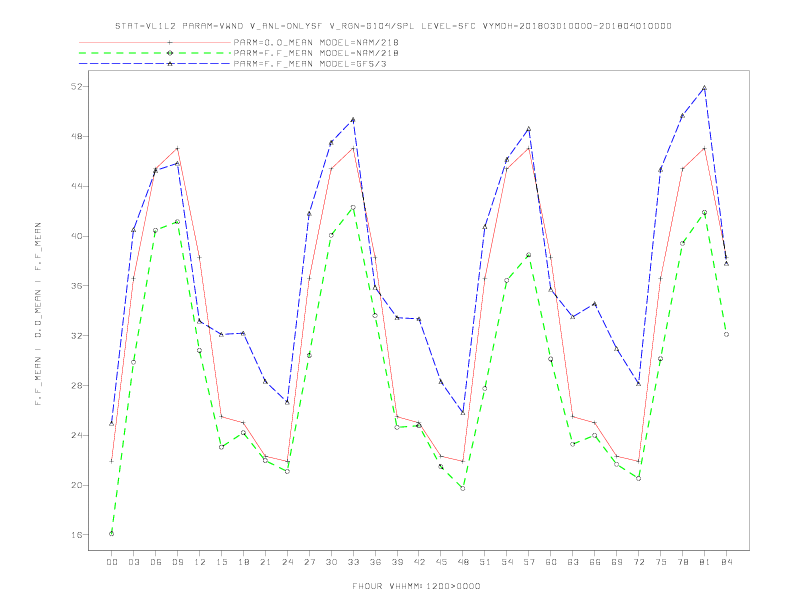
Task: Click x-axis tick label 24
Action: coord(287,562)
